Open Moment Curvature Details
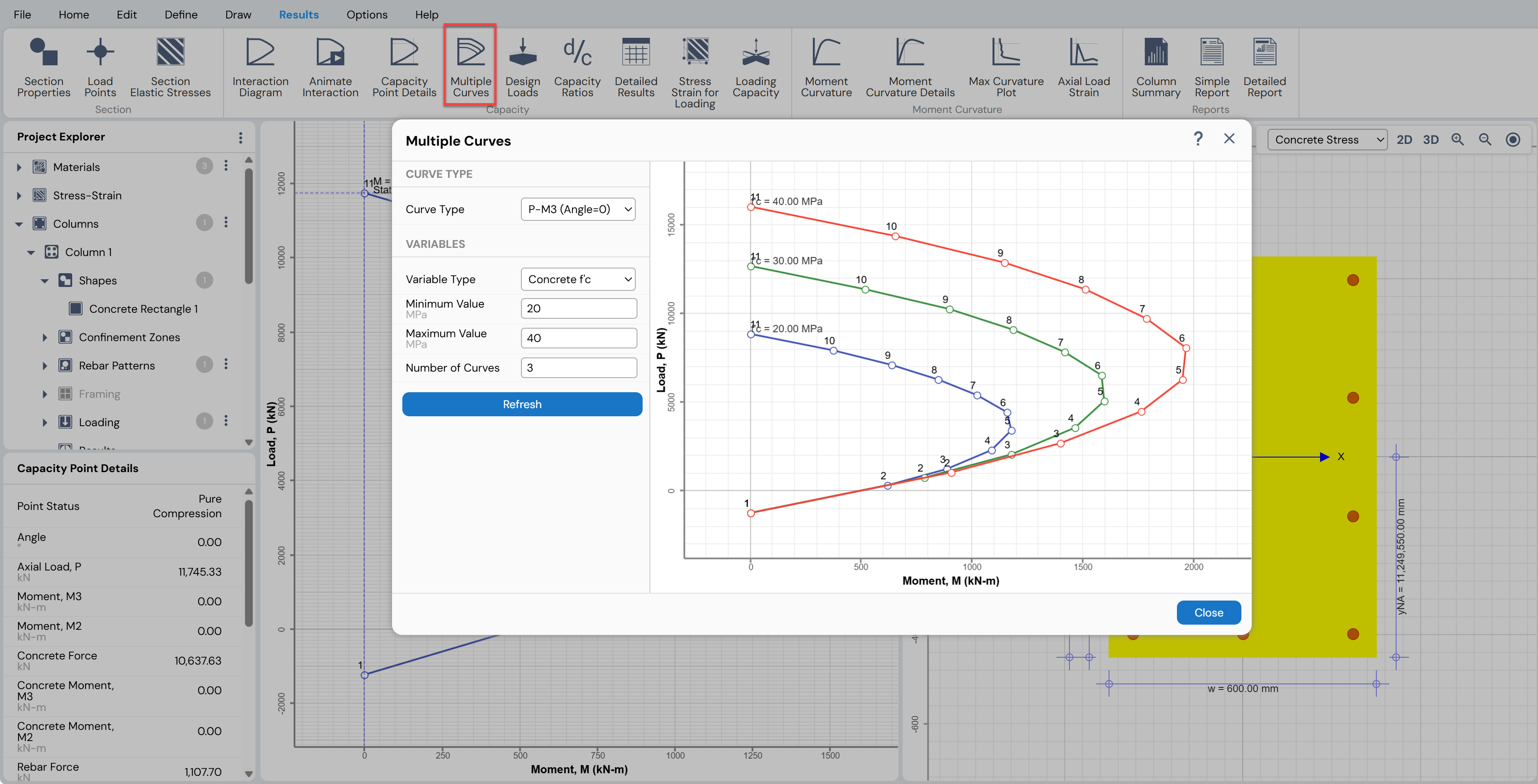The width and height of the screenshot is (1538, 784). click(910, 67)
